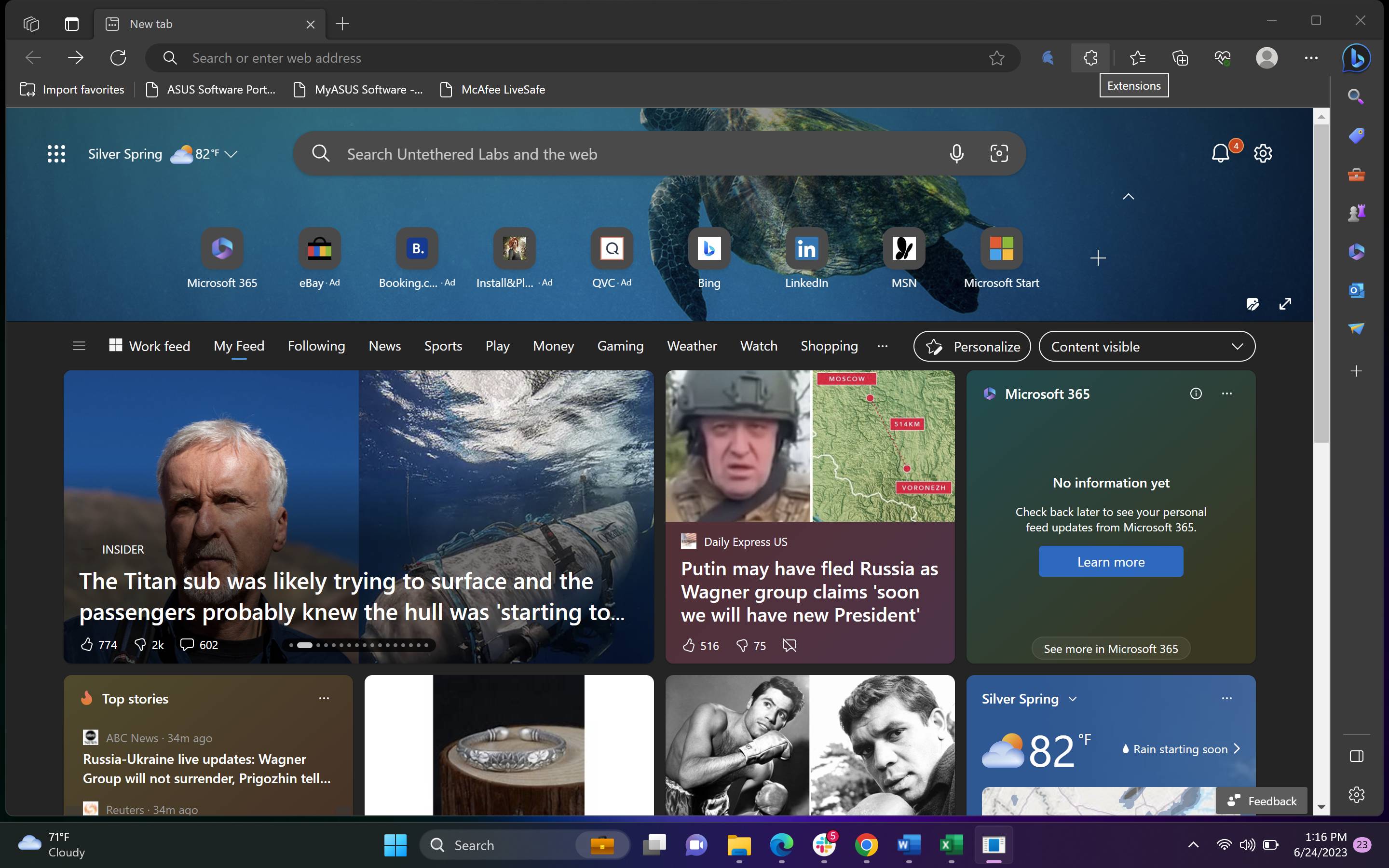Open weather card options ellipsis
This screenshot has width=1389, height=868.
[x=1226, y=698]
